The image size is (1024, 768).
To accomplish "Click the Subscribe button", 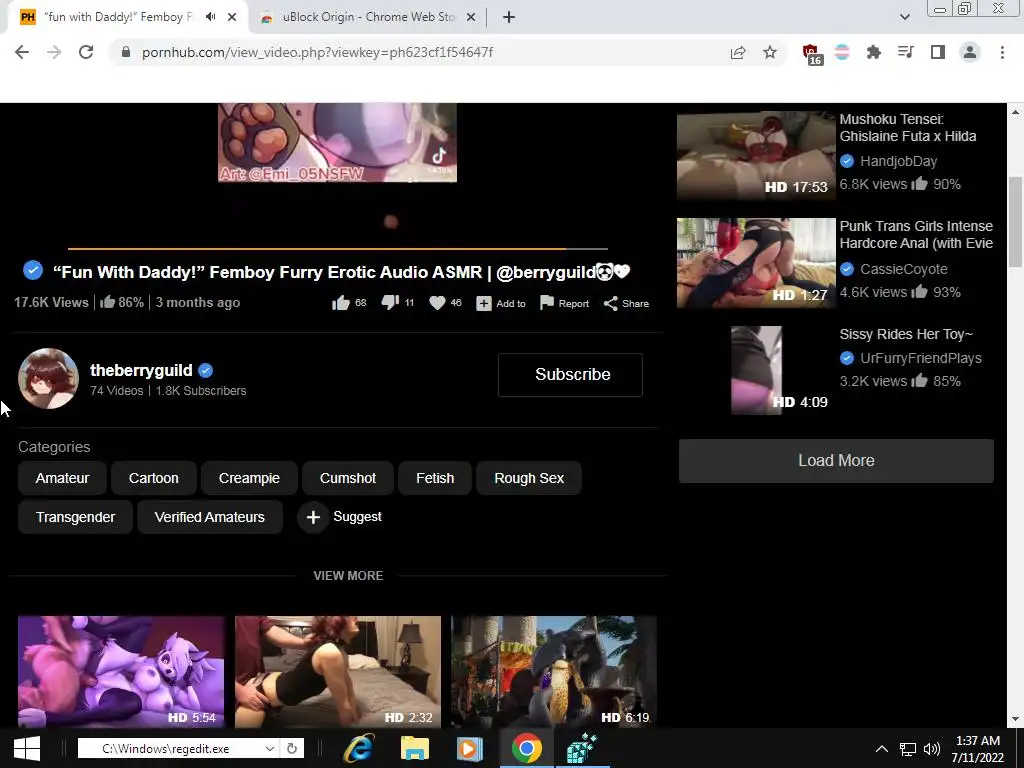I will click(x=570, y=374).
